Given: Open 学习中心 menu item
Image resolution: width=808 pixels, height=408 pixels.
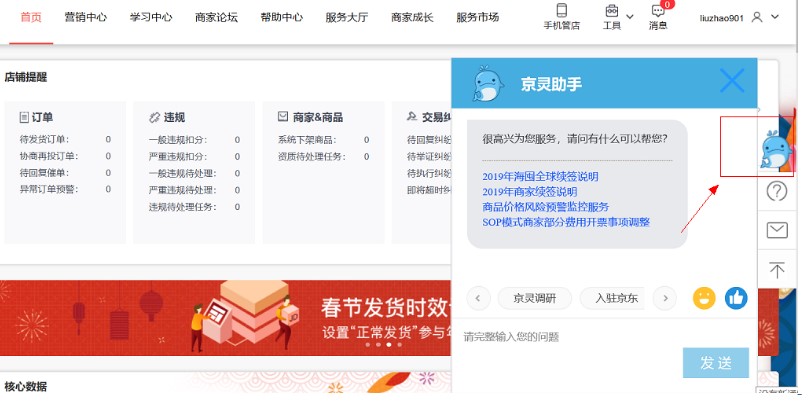Looking at the screenshot, I should [151, 17].
